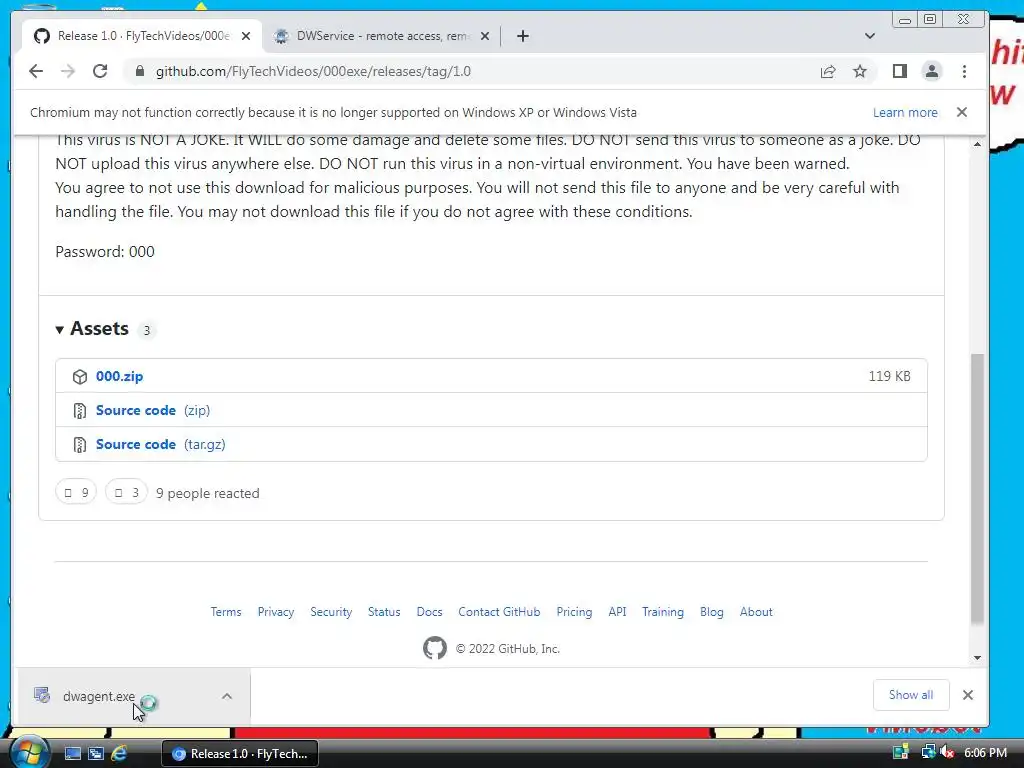Open the Privacy footer link
This screenshot has height=768, width=1024.
pyautogui.click(x=276, y=612)
